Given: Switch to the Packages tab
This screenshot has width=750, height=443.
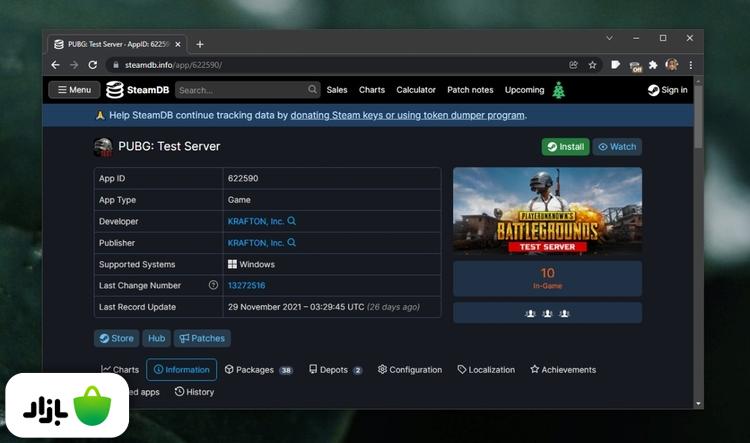Looking at the screenshot, I should [258, 370].
